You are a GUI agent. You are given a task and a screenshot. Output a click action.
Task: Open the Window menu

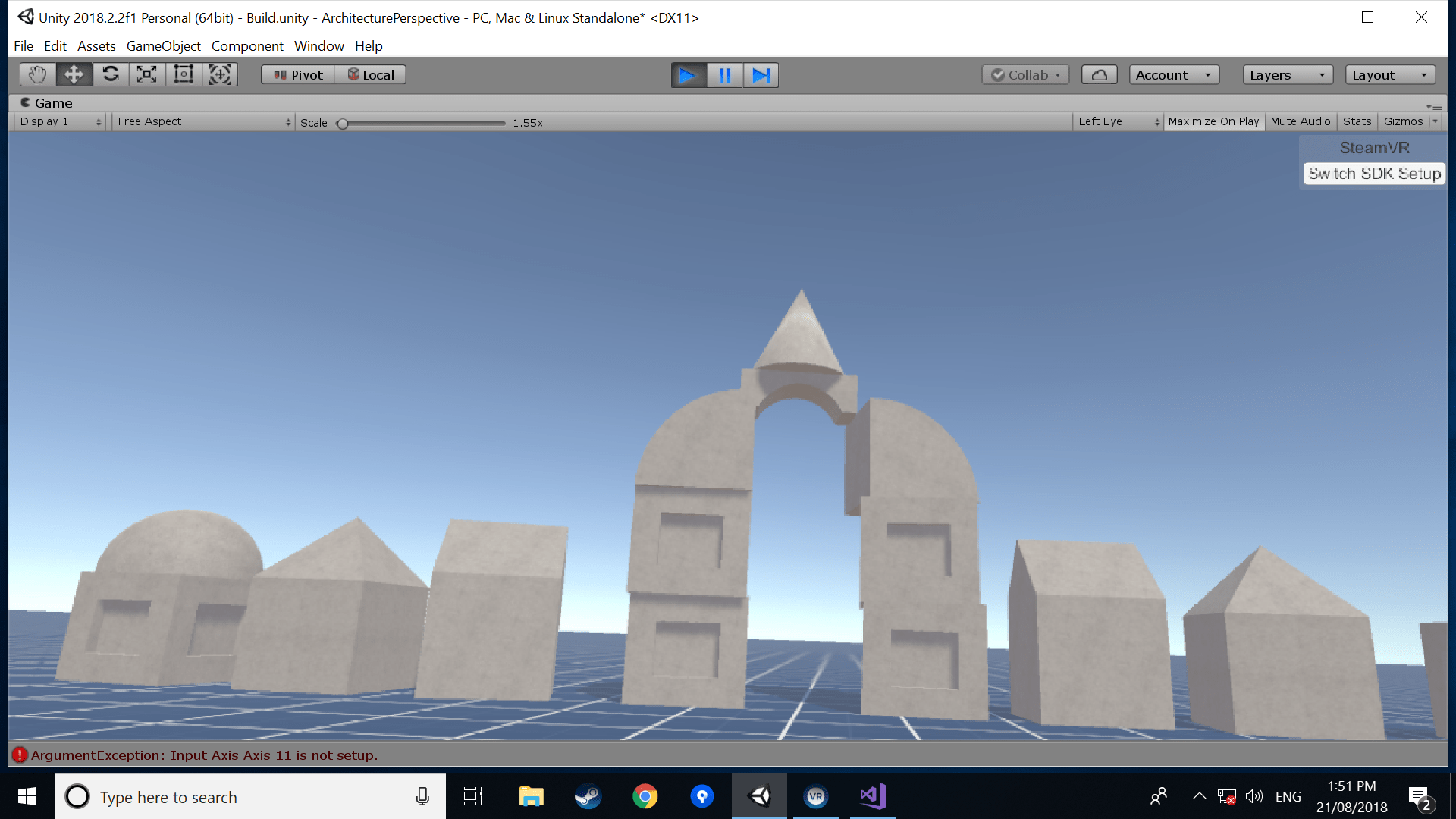point(318,46)
